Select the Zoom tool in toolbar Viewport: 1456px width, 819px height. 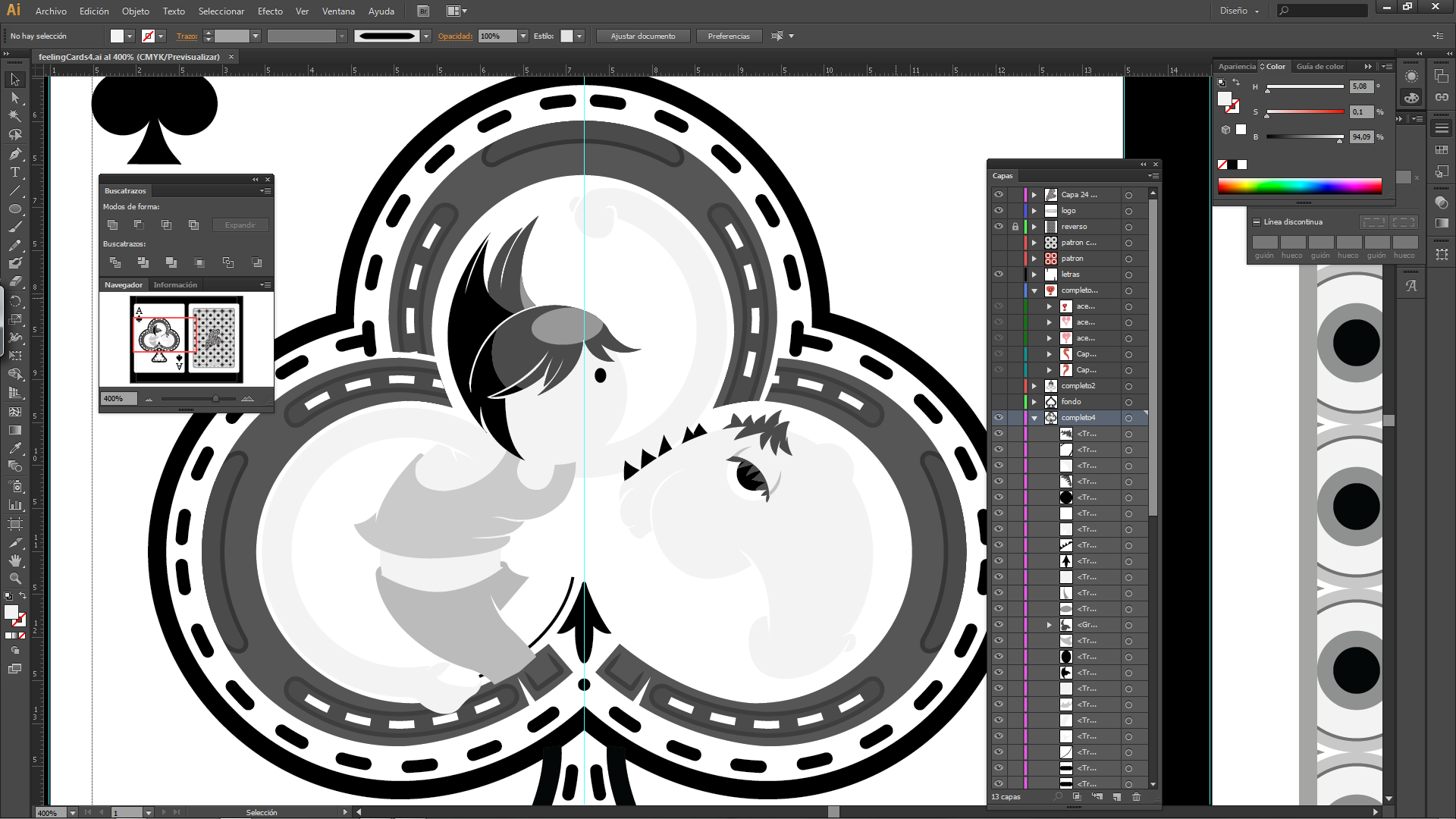click(14, 579)
